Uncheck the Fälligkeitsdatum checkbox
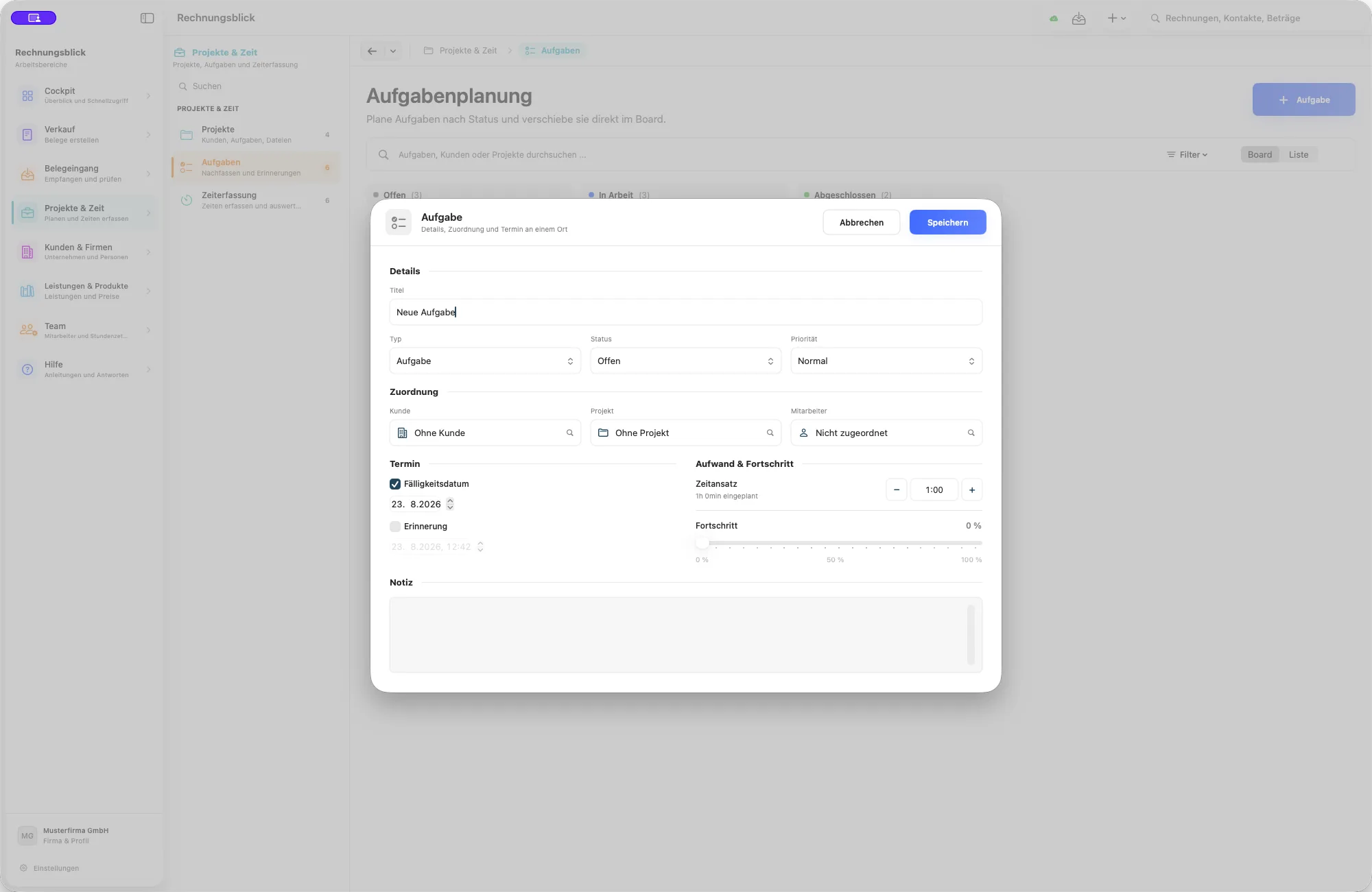This screenshot has height=892, width=1372. pyautogui.click(x=395, y=484)
